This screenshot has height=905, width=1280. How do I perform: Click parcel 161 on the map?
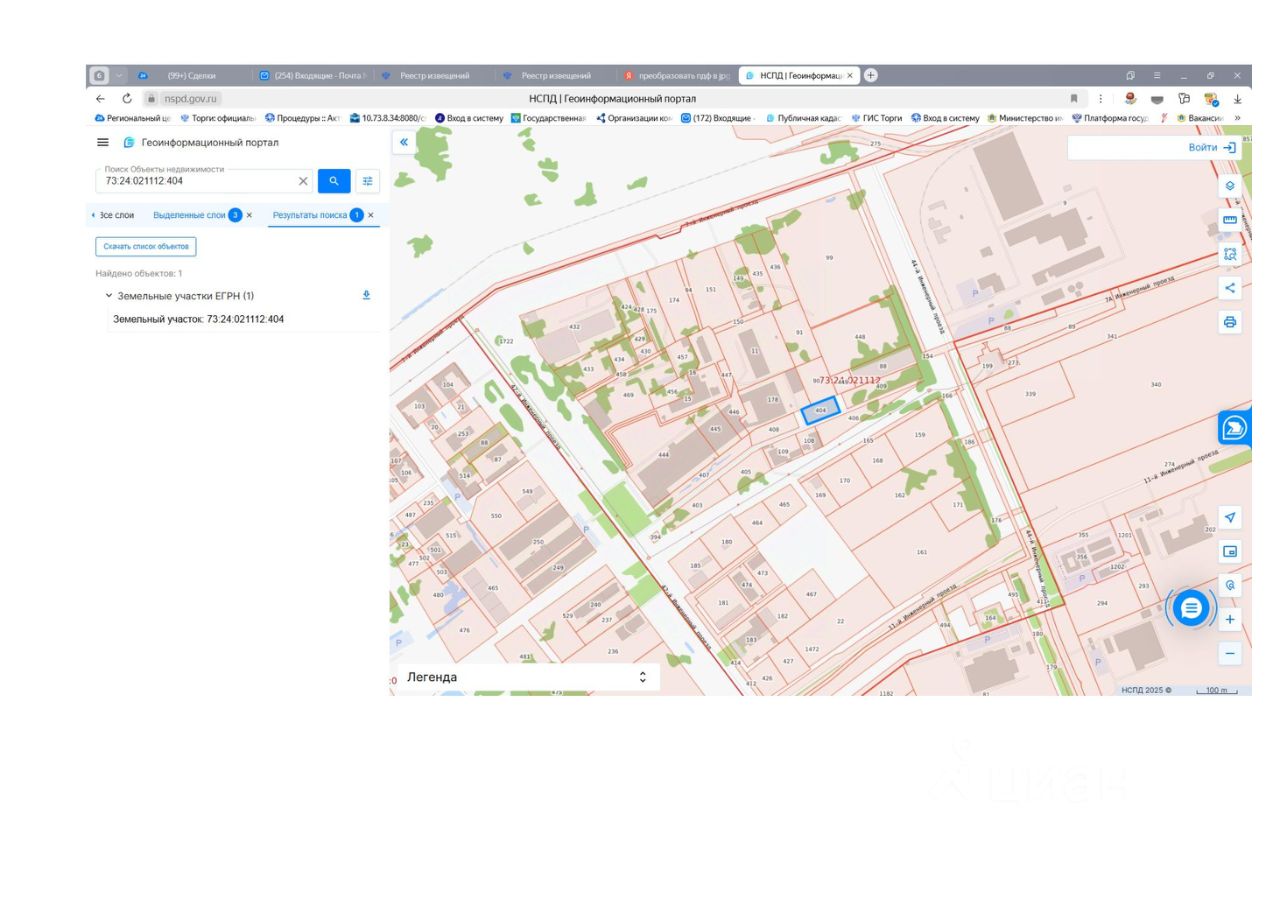click(x=921, y=552)
